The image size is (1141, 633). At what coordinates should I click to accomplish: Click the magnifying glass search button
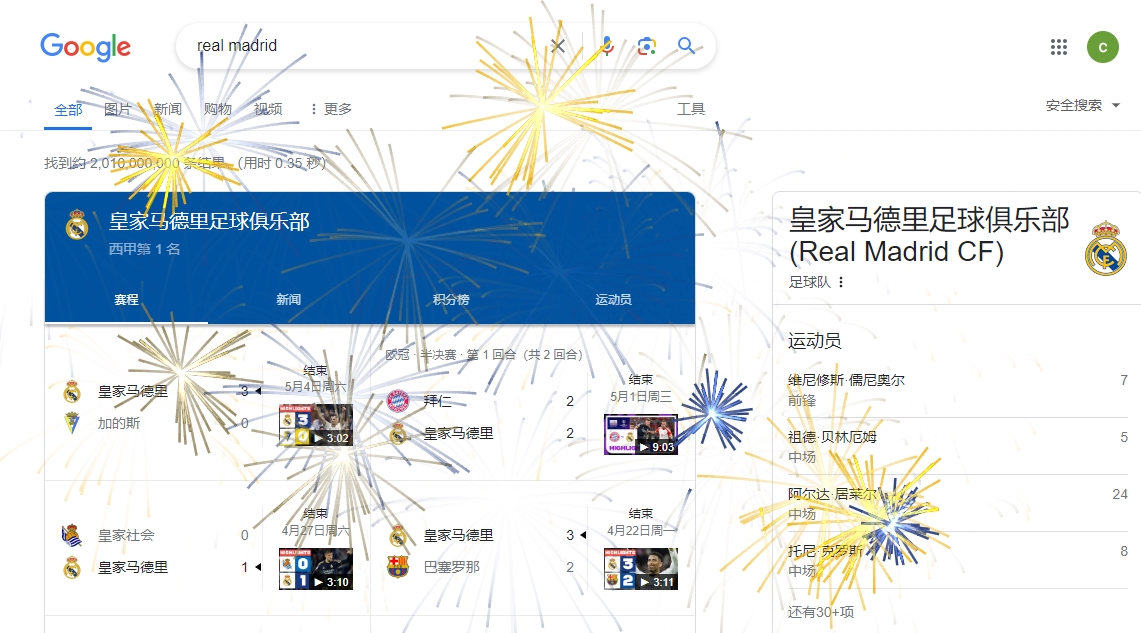pyautogui.click(x=685, y=46)
